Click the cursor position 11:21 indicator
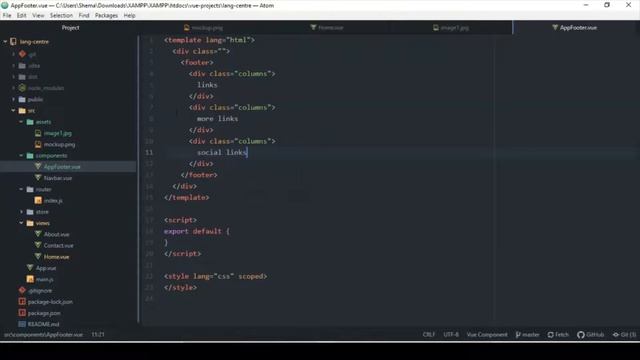640x360 pixels. [x=98, y=335]
